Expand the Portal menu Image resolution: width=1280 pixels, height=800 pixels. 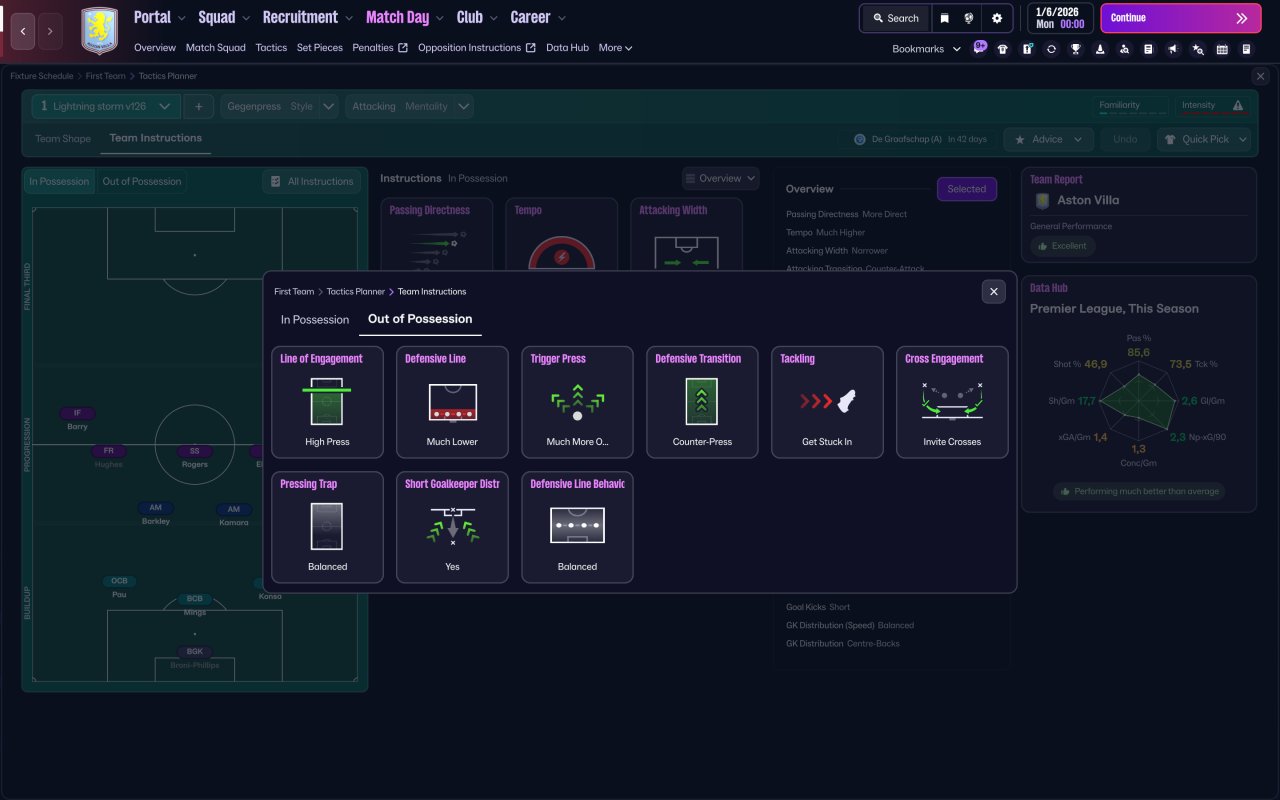coord(159,17)
